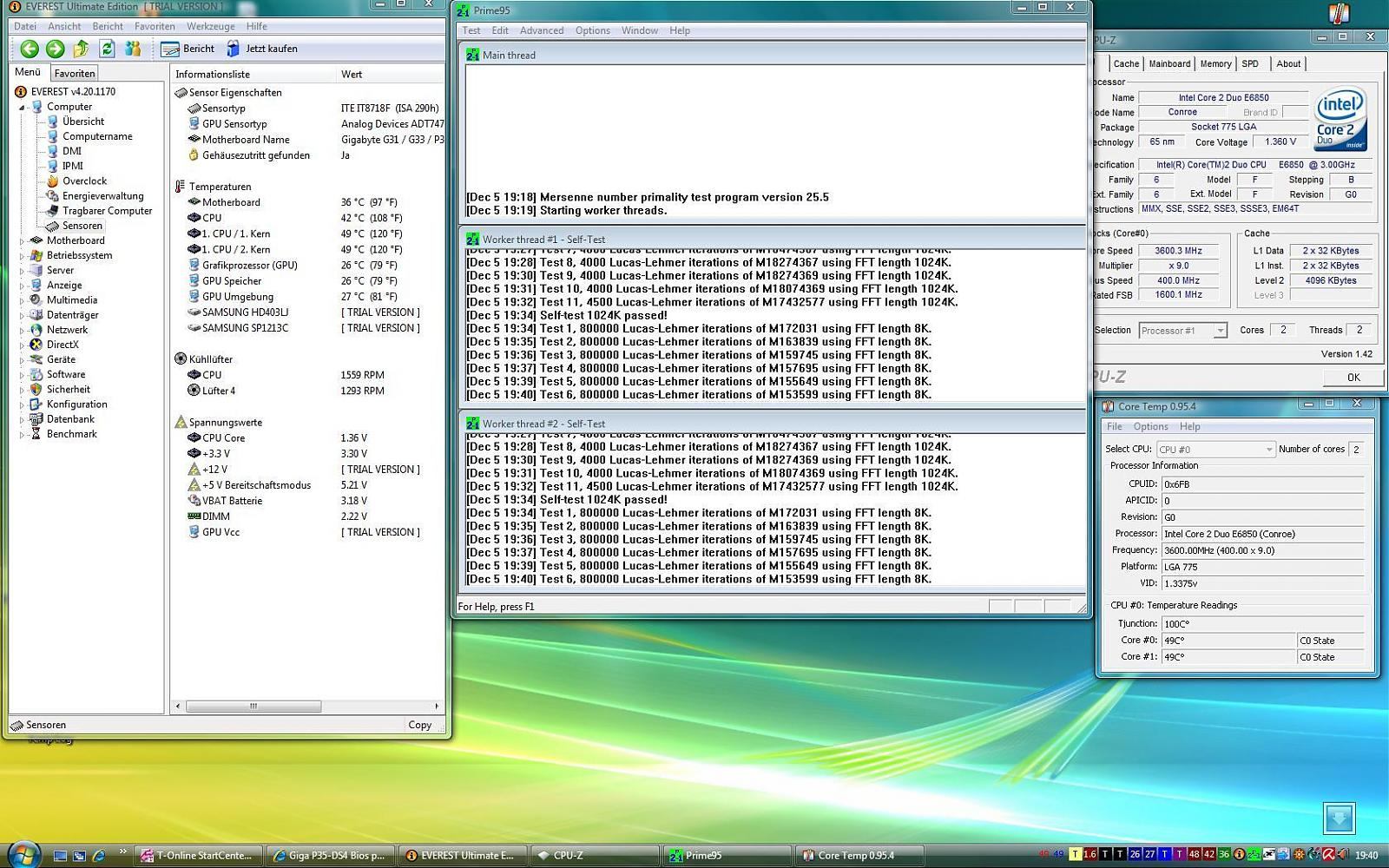The image size is (1389, 868).
Task: Expand the Multimedia tree node
Action: pyautogui.click(x=22, y=299)
